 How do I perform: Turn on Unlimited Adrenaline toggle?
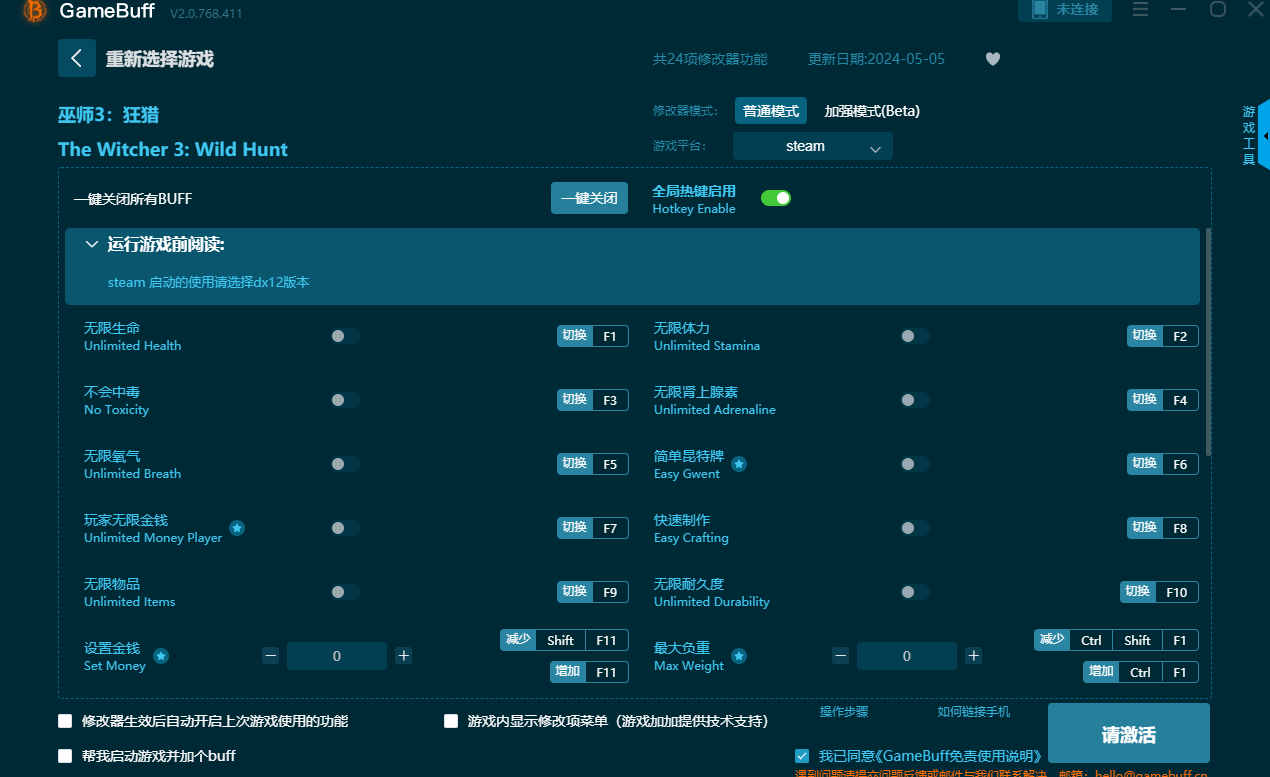click(914, 400)
